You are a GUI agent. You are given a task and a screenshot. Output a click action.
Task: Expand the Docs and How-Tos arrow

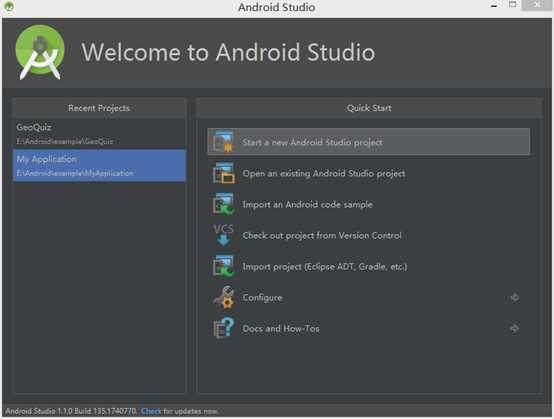pos(514,329)
